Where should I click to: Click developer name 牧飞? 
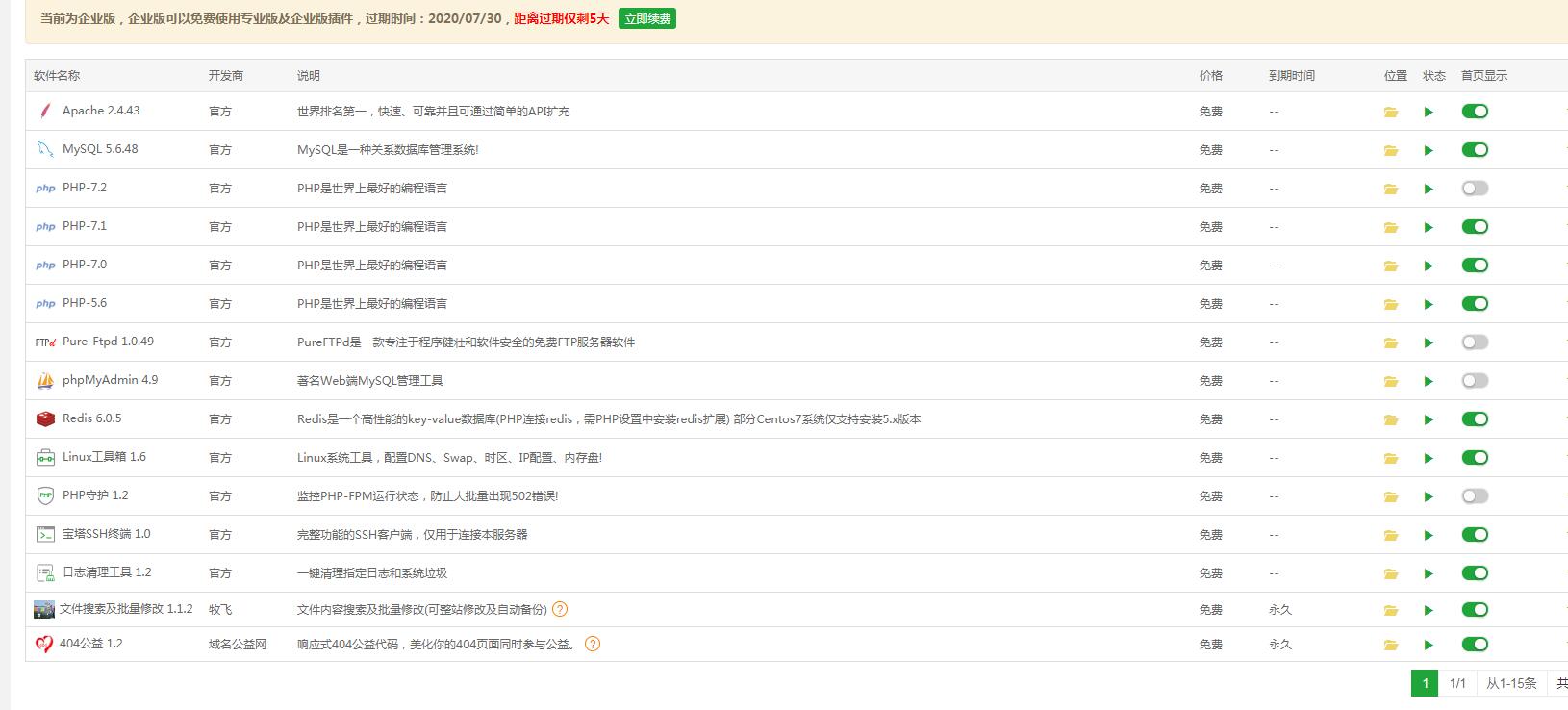coord(220,609)
